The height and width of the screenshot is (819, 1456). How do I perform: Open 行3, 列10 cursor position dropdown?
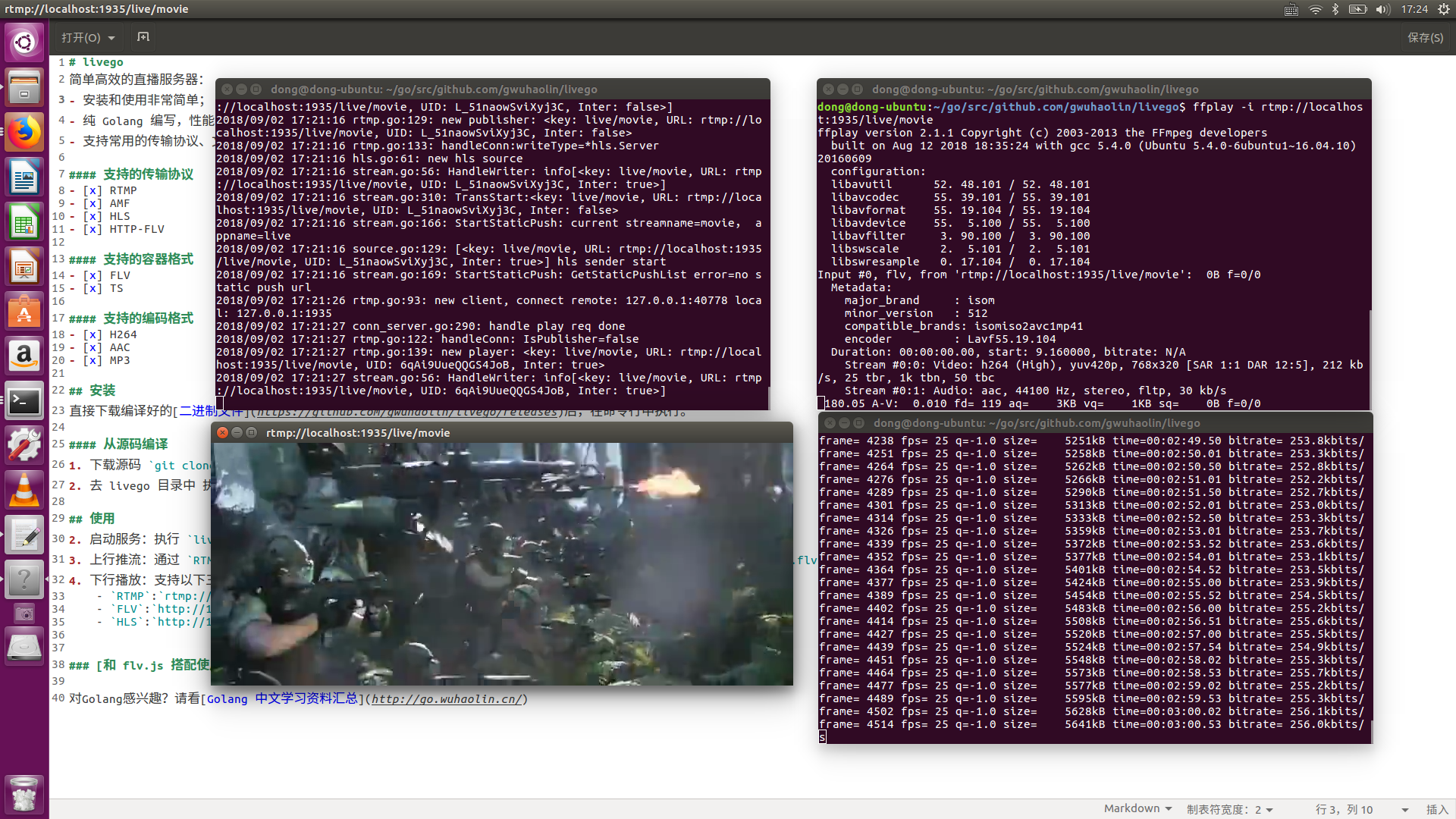(x=1362, y=809)
